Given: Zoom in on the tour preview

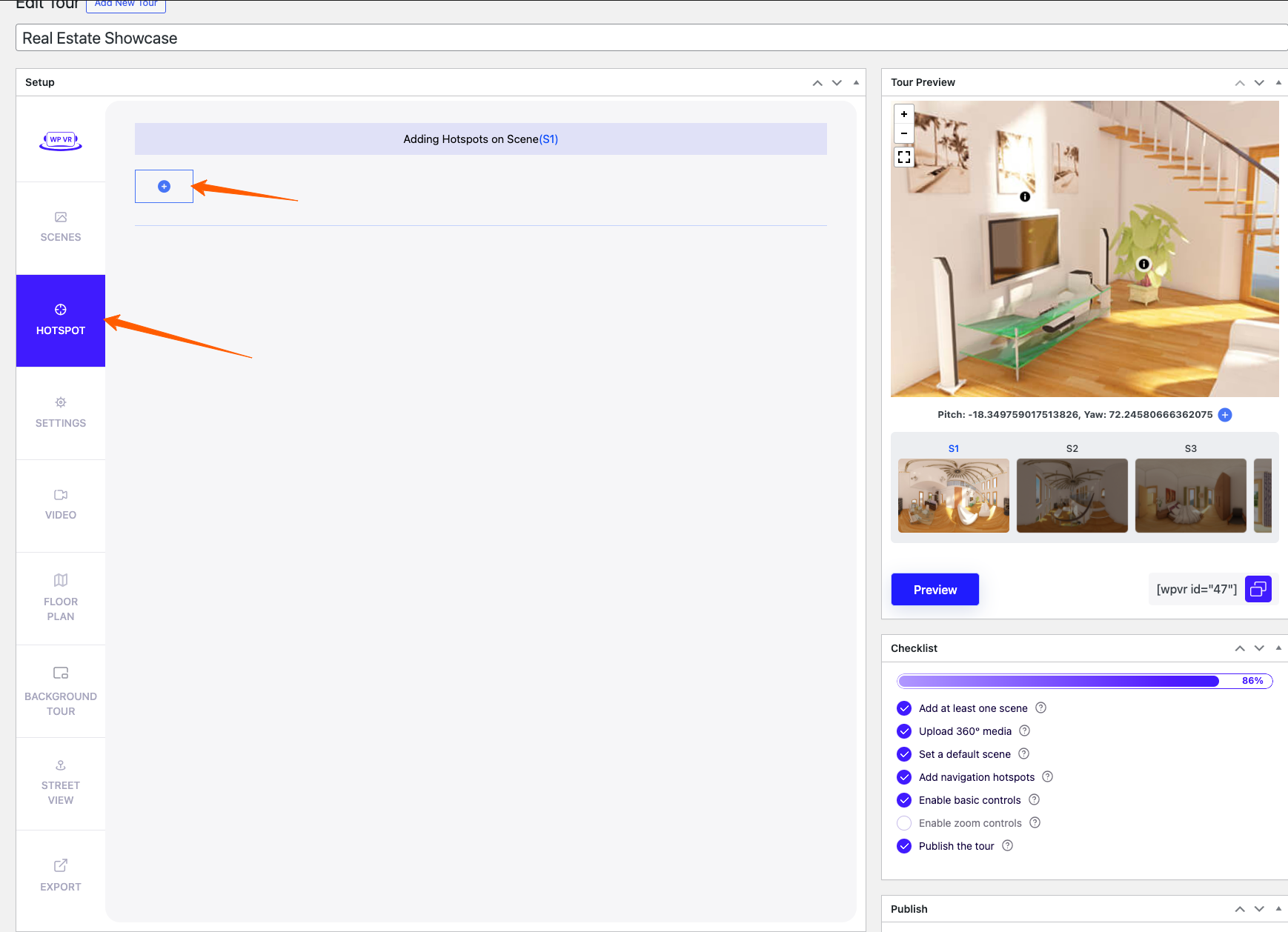Looking at the screenshot, I should 904,114.
